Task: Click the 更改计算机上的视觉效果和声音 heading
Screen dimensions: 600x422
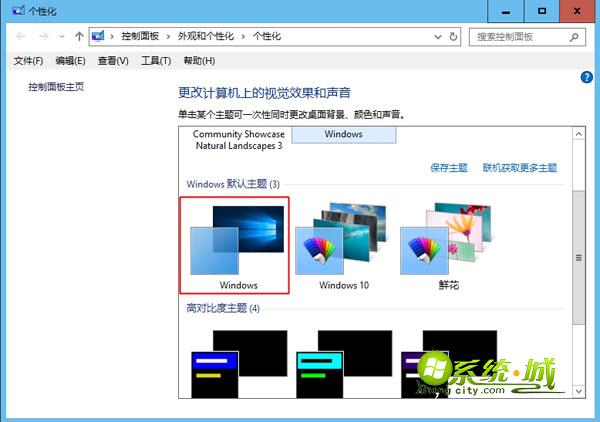Action: [x=264, y=93]
